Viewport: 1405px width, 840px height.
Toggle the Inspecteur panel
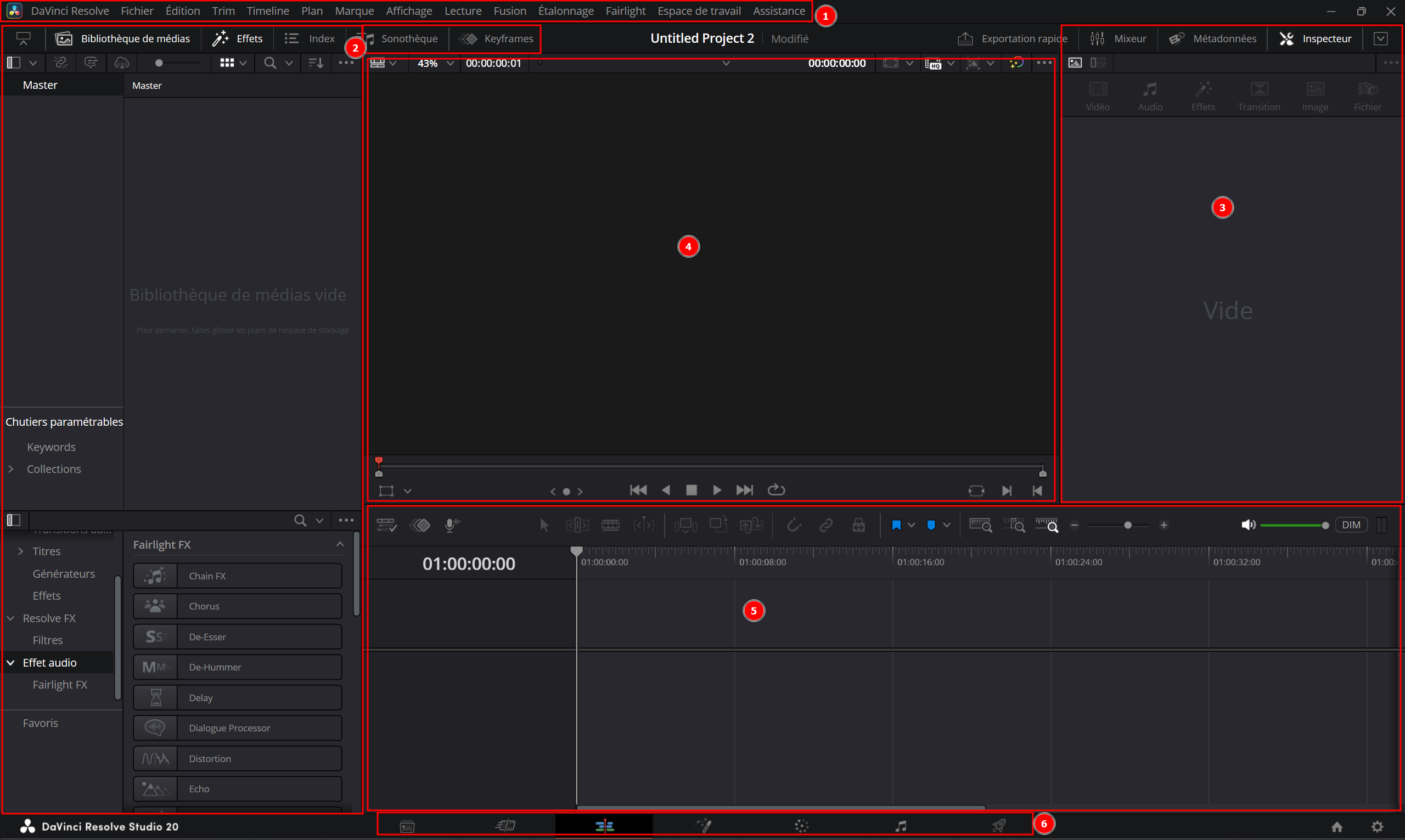click(x=1316, y=38)
